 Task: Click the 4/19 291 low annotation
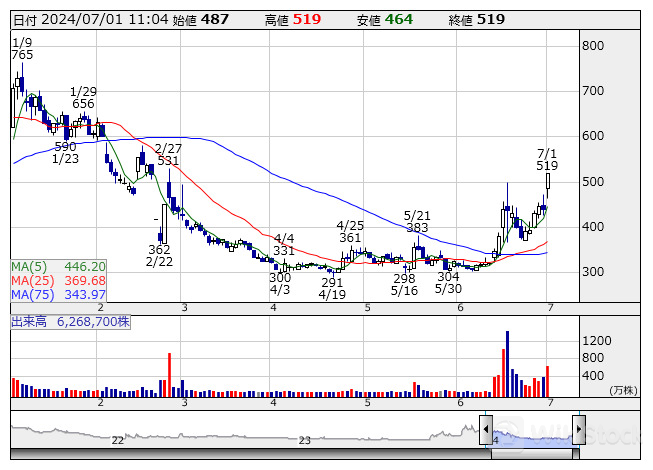click(332, 289)
